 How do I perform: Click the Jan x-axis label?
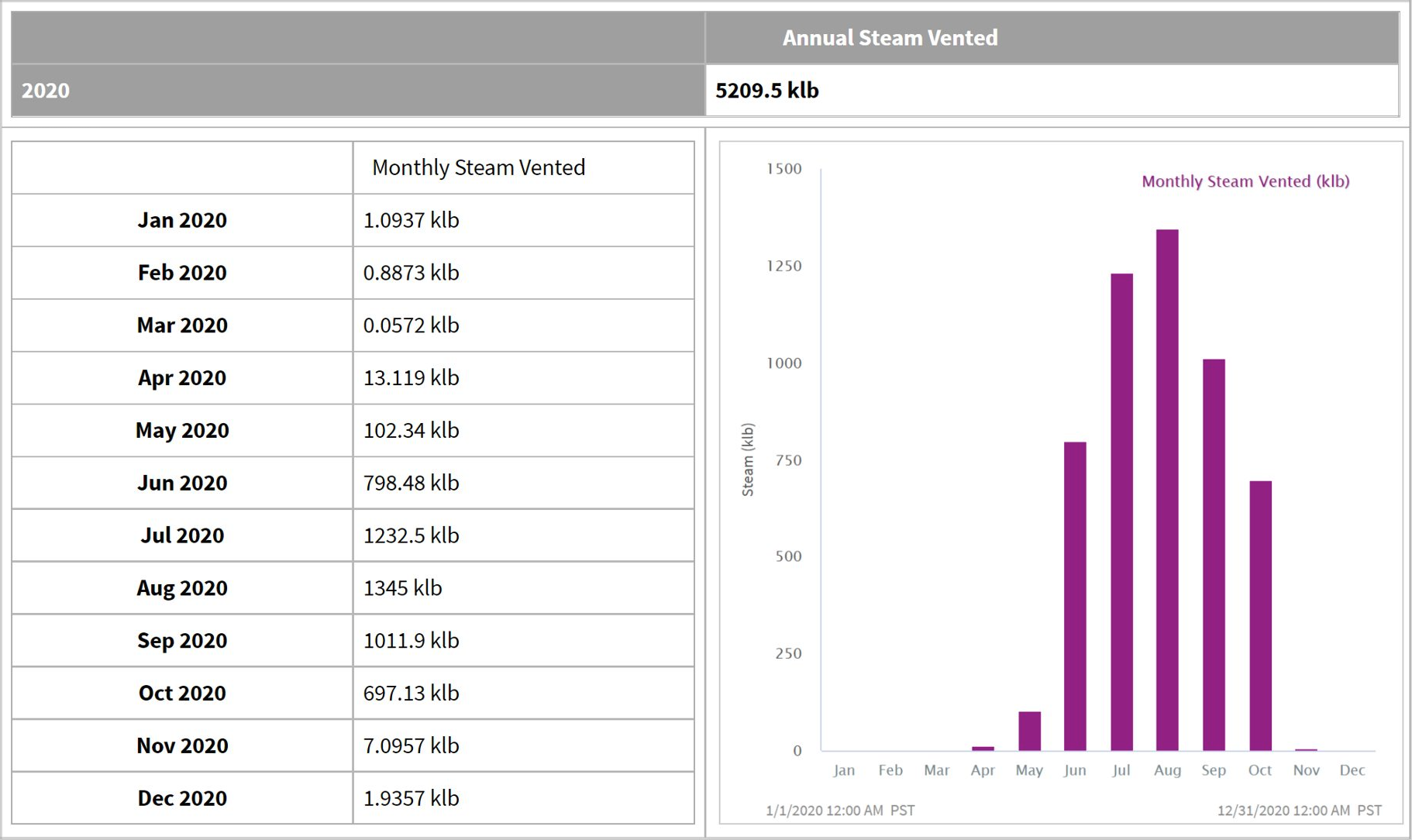(x=844, y=770)
